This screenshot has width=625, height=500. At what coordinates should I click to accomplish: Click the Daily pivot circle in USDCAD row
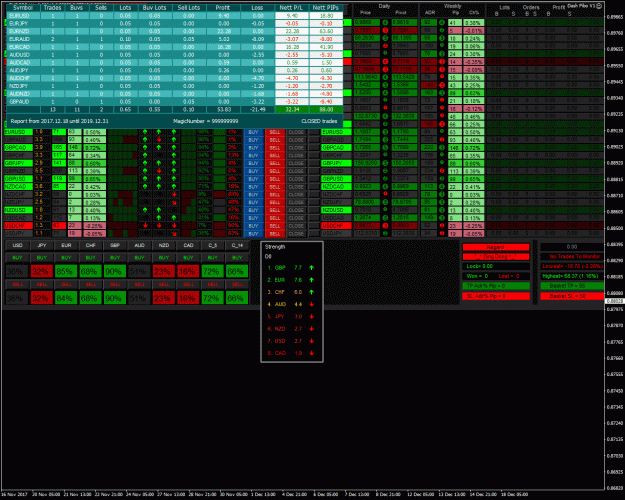pos(385,218)
